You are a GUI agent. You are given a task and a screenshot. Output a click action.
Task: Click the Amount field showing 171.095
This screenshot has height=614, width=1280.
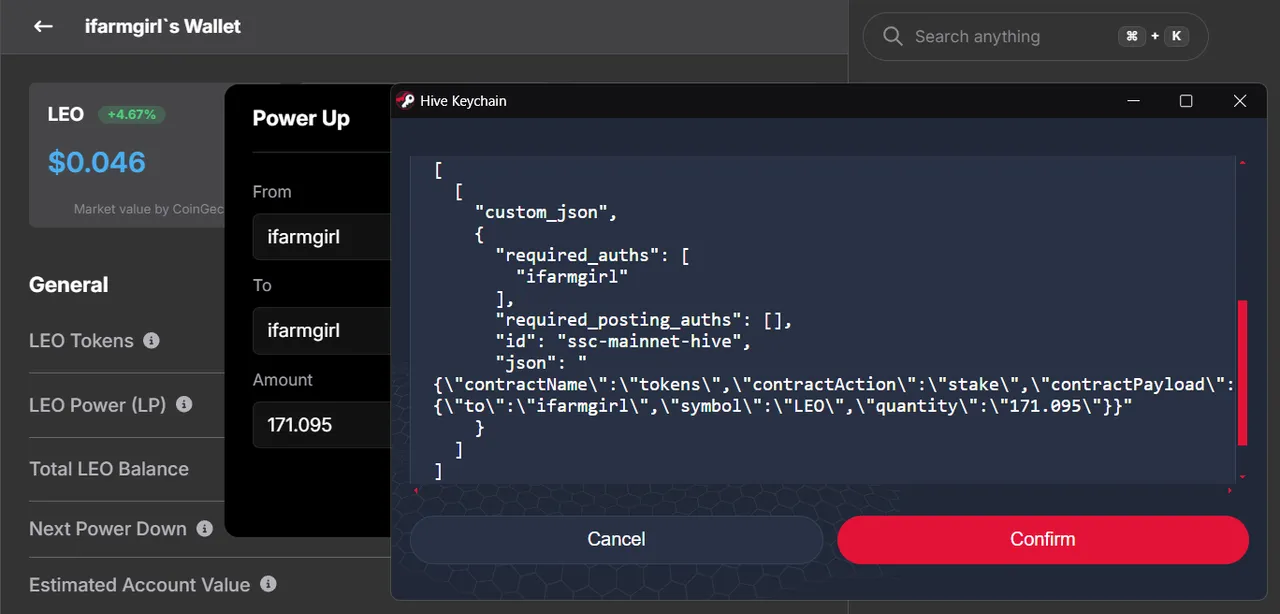click(321, 425)
